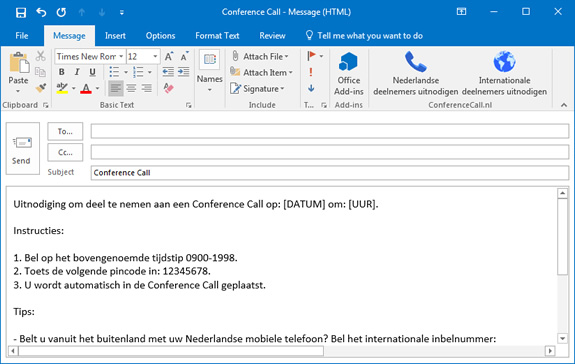Open Office Add-ins
This screenshot has width=575, height=364.
(348, 74)
